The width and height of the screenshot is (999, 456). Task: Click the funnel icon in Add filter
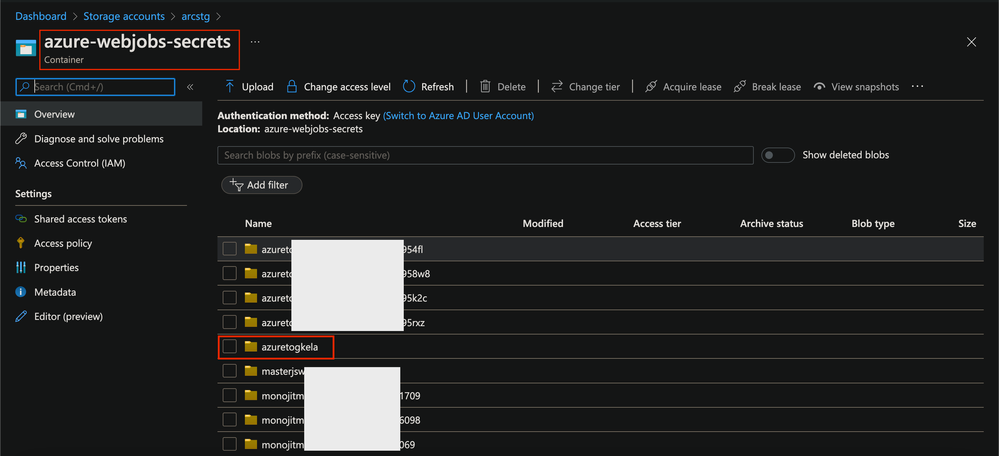pos(236,185)
